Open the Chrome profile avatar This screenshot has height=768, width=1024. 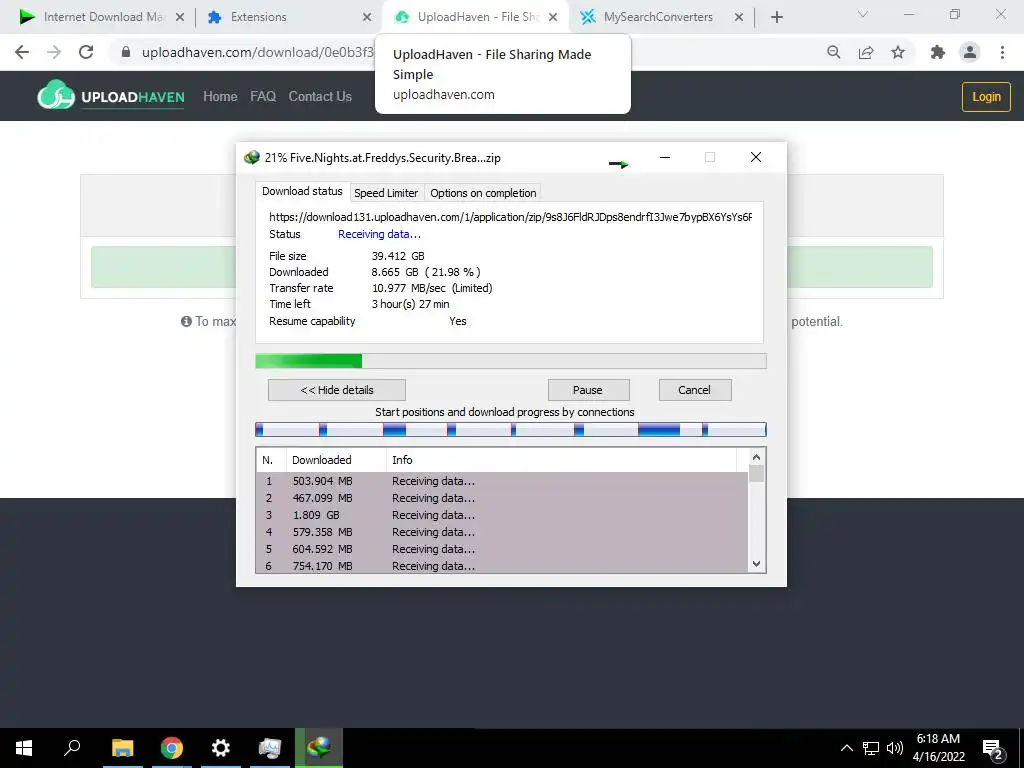970,52
